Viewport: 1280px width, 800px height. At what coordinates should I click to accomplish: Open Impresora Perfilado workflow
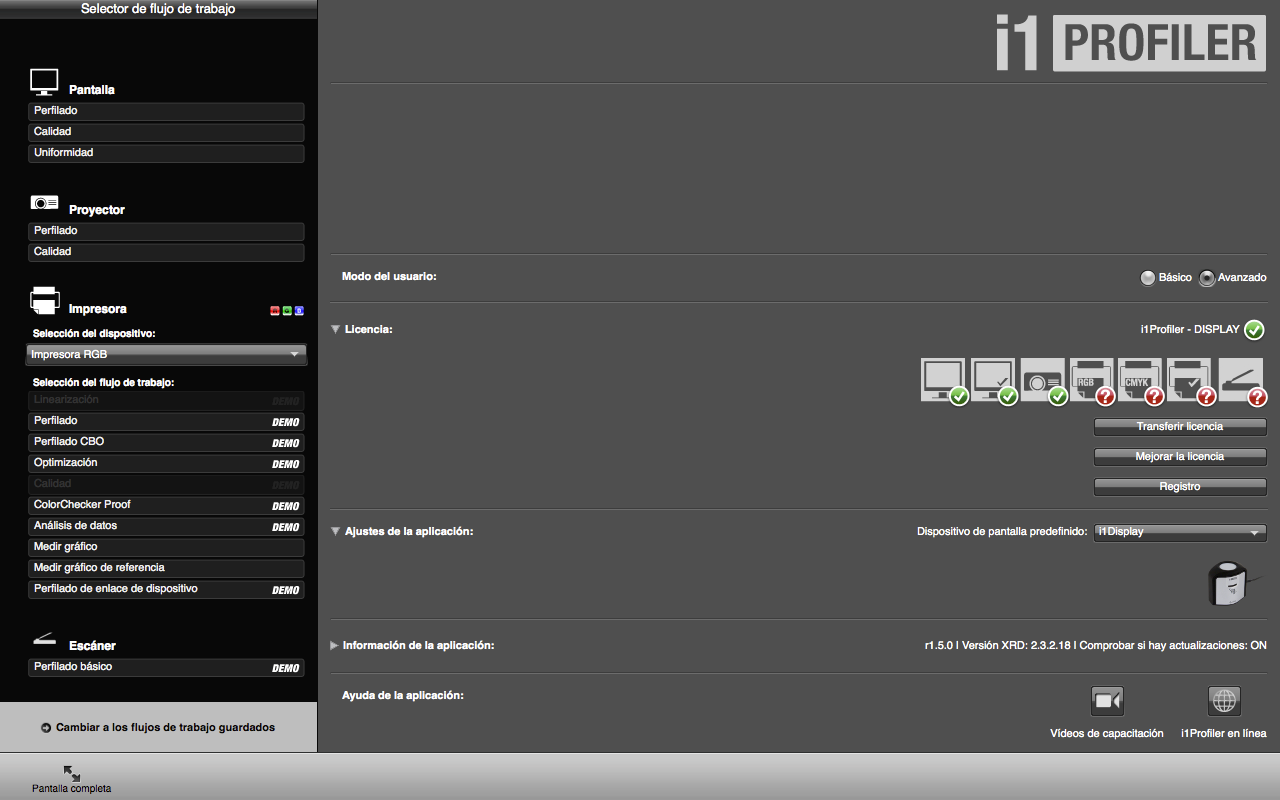tap(166, 421)
